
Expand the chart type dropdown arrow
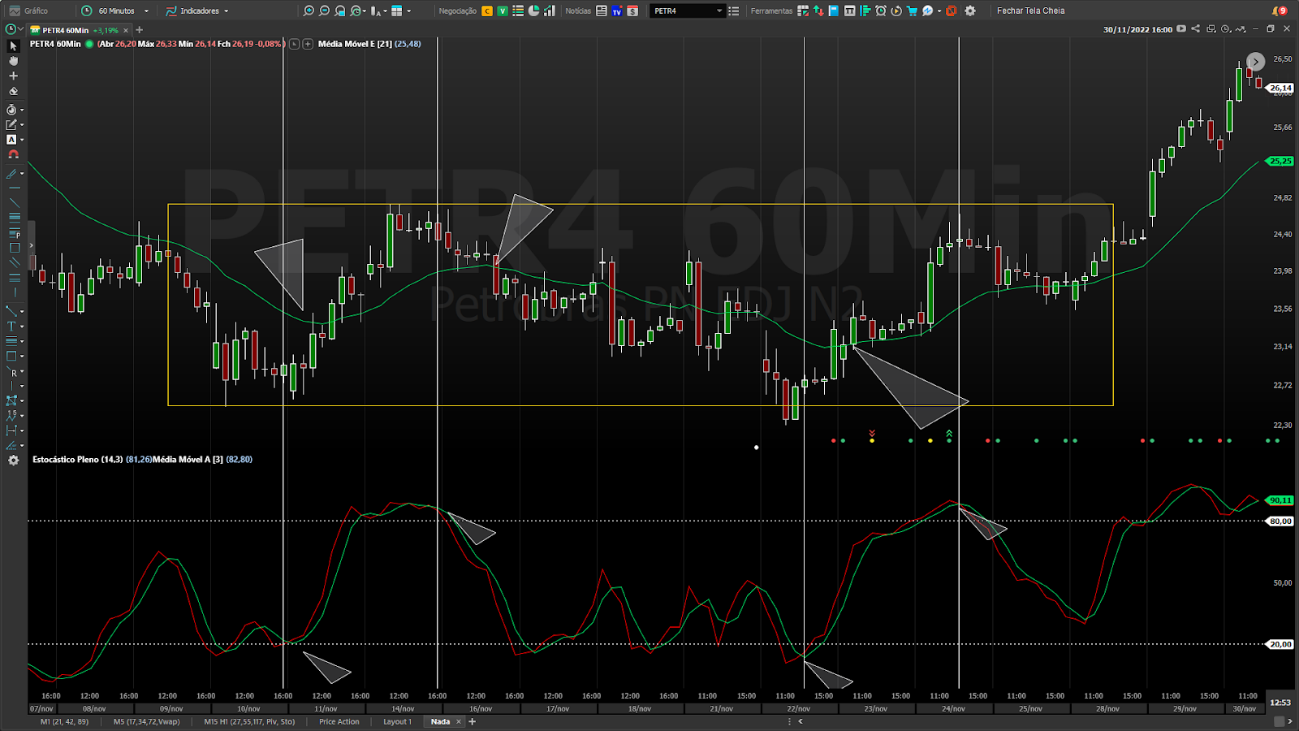(385, 11)
